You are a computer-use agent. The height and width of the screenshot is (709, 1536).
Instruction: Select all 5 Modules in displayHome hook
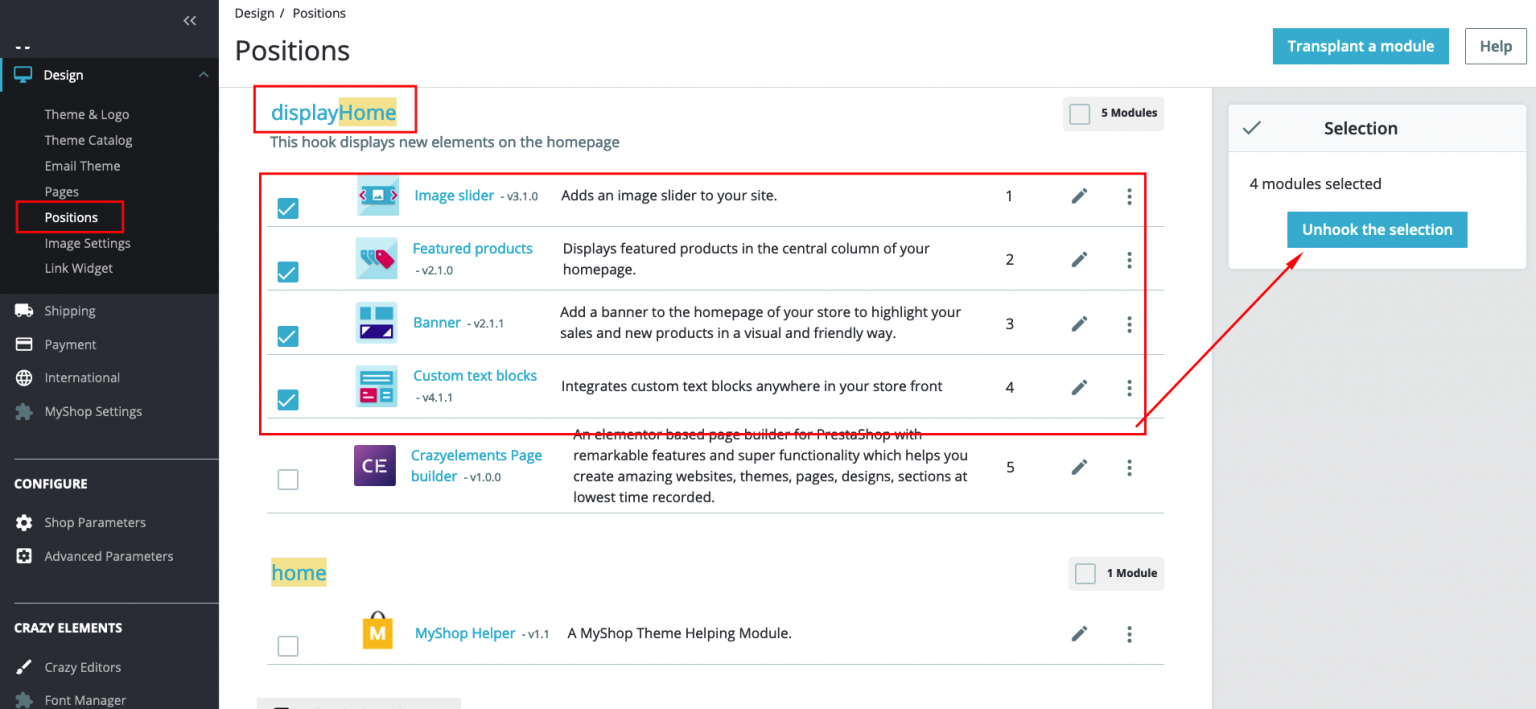click(x=1080, y=113)
